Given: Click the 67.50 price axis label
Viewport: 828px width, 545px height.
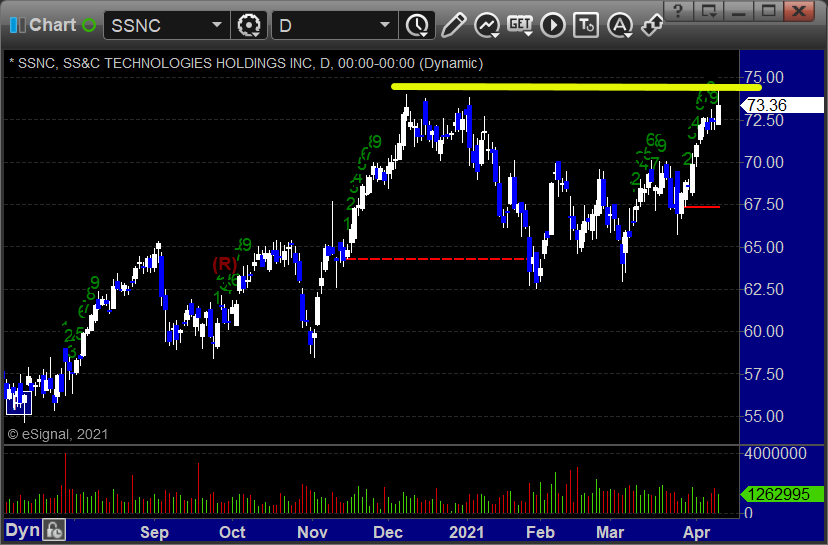Looking at the screenshot, I should [x=764, y=204].
